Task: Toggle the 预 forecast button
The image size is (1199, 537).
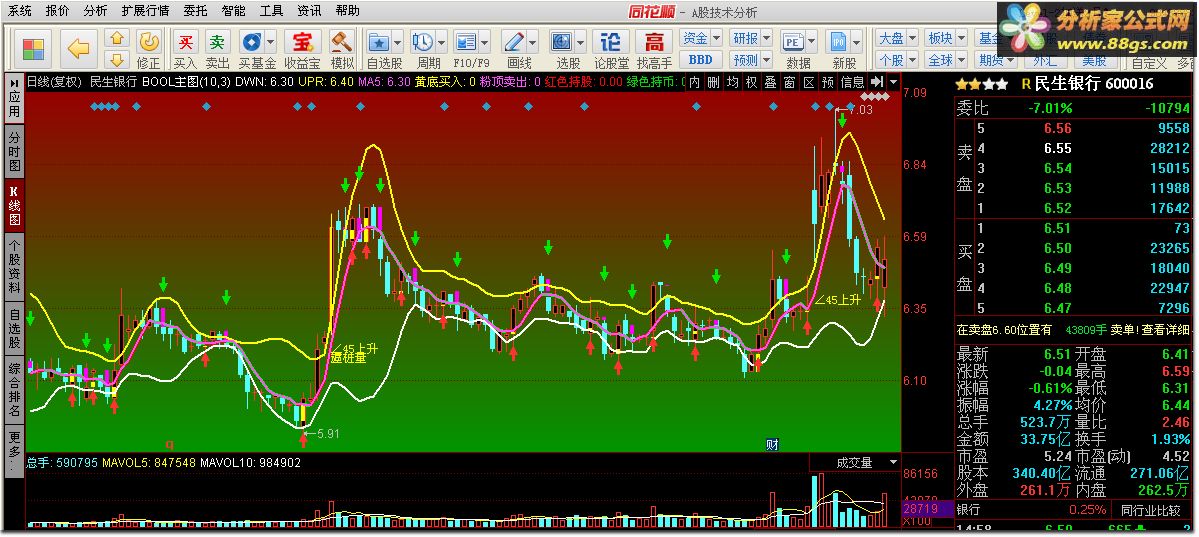Action: (x=828, y=81)
